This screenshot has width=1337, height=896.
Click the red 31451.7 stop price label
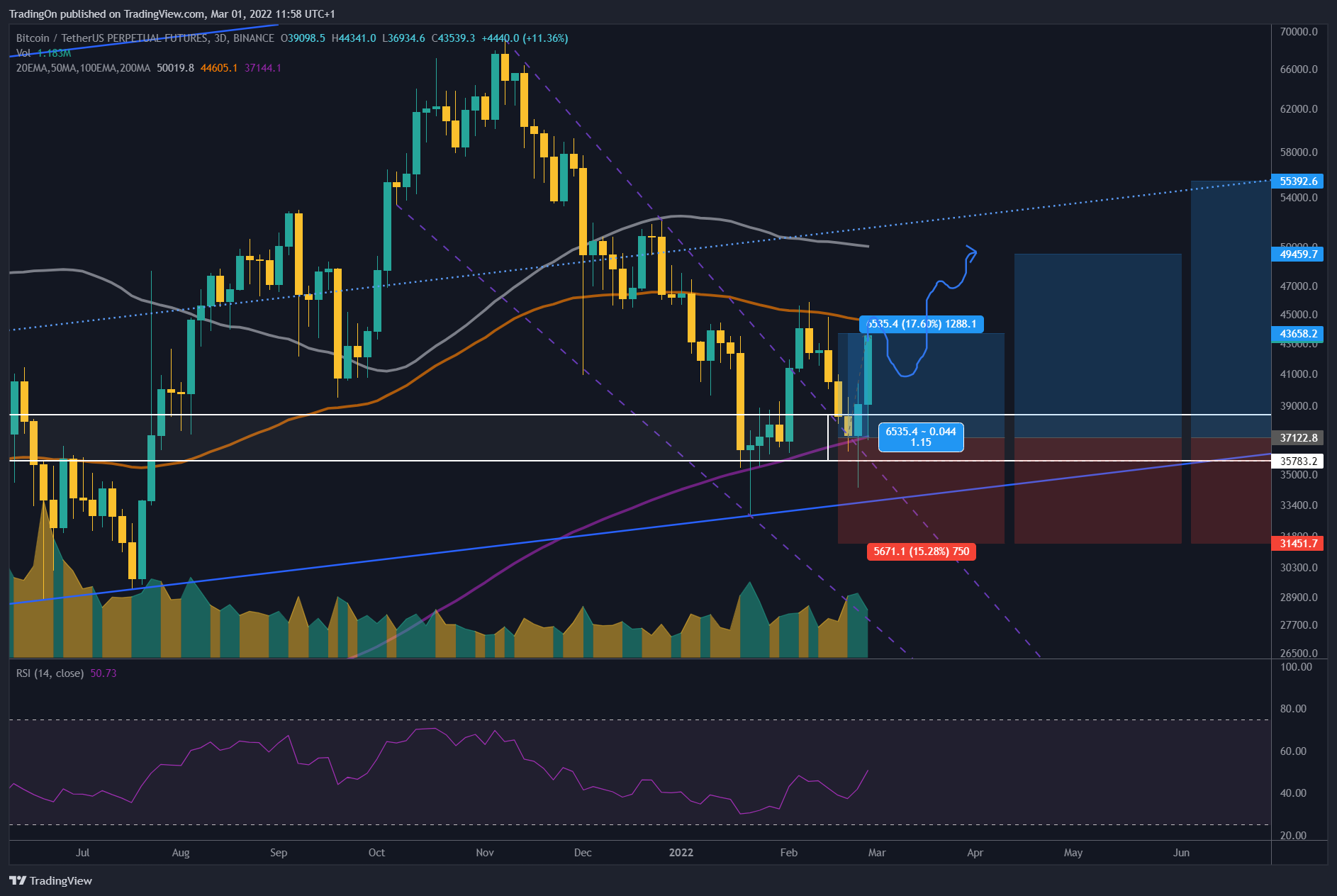tap(1298, 543)
